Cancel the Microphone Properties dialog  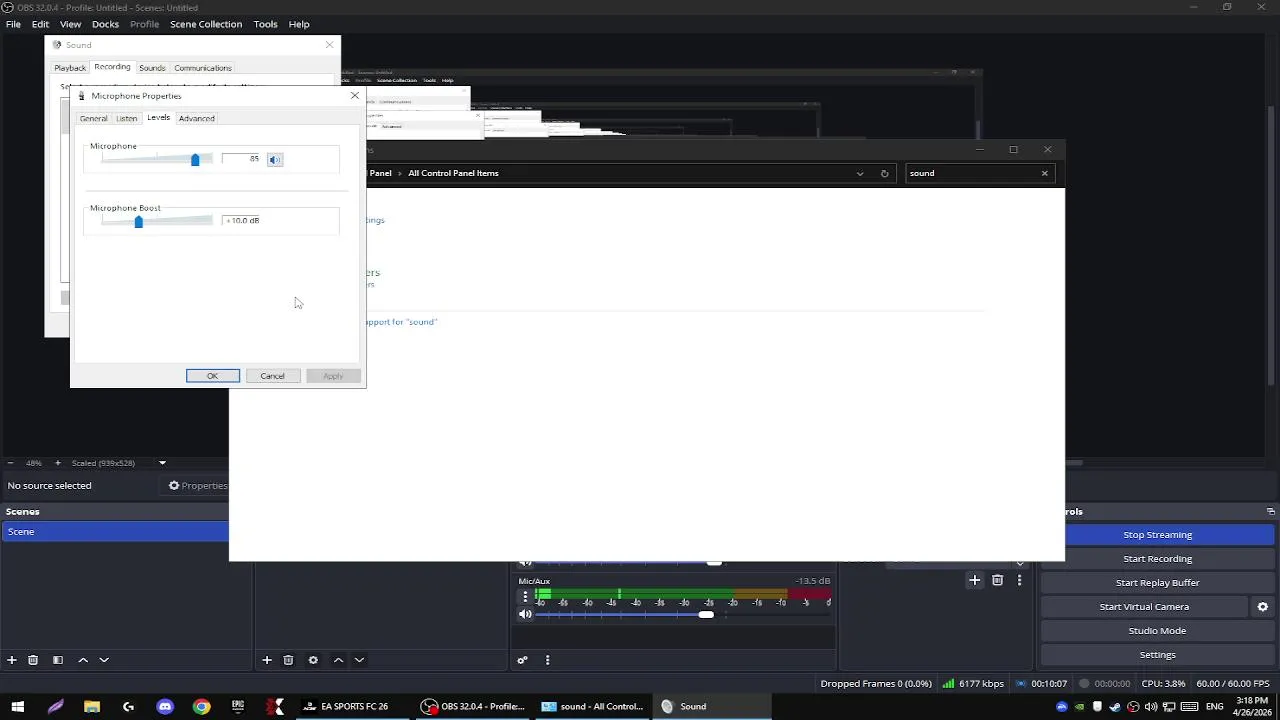point(272,376)
